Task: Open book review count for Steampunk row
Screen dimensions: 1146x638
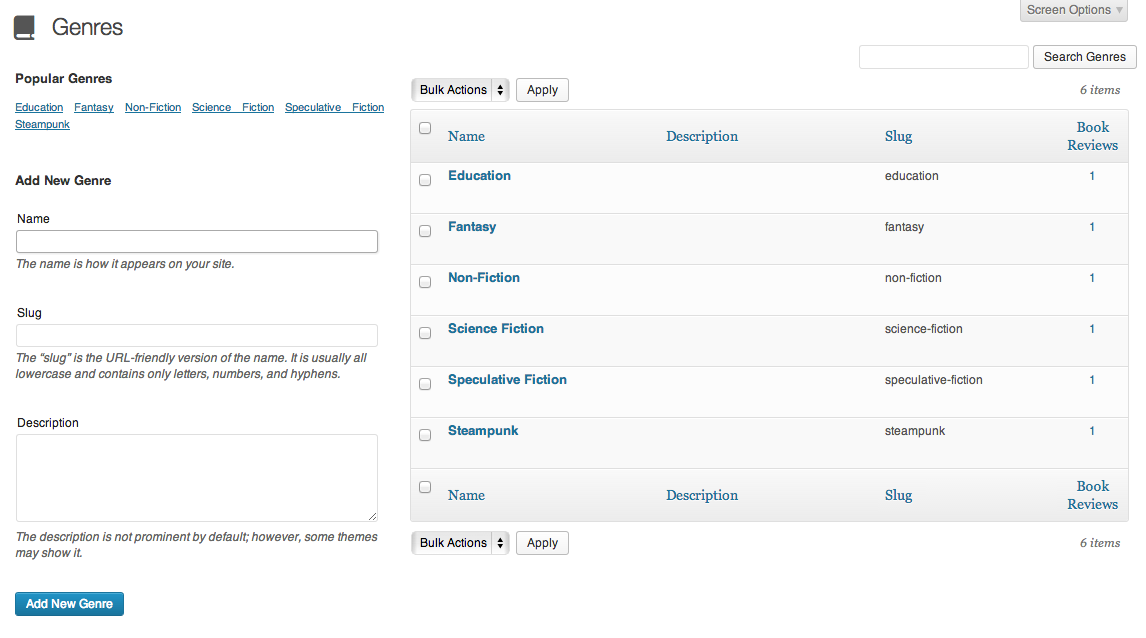Action: point(1092,431)
